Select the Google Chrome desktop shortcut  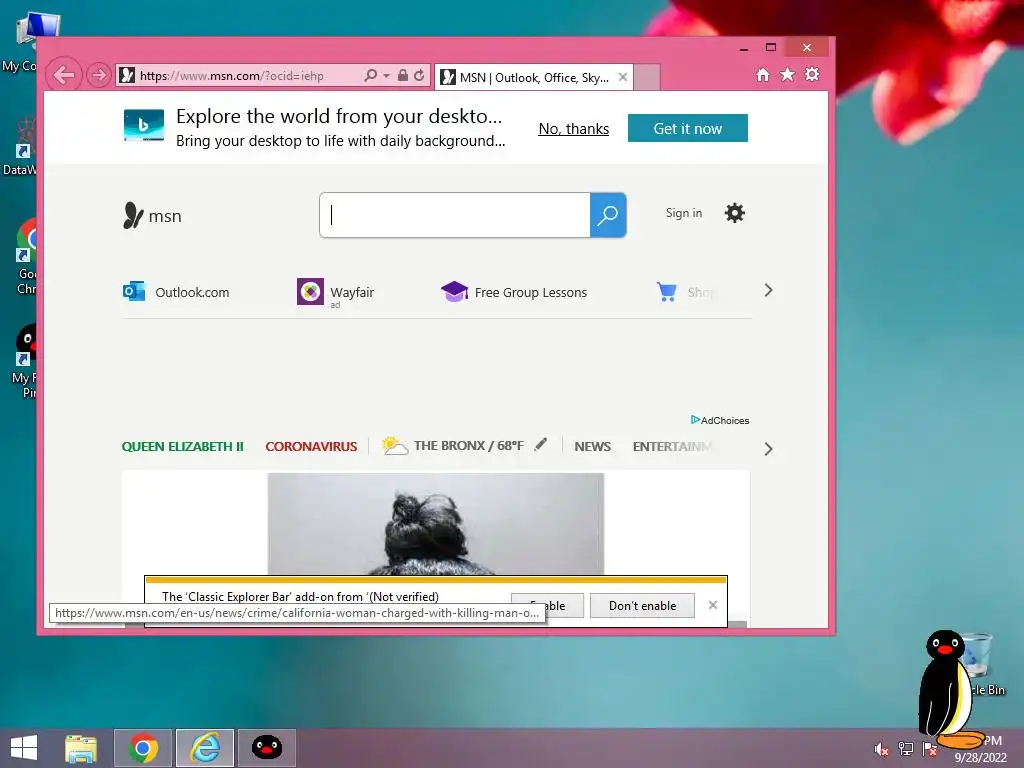tap(27, 257)
